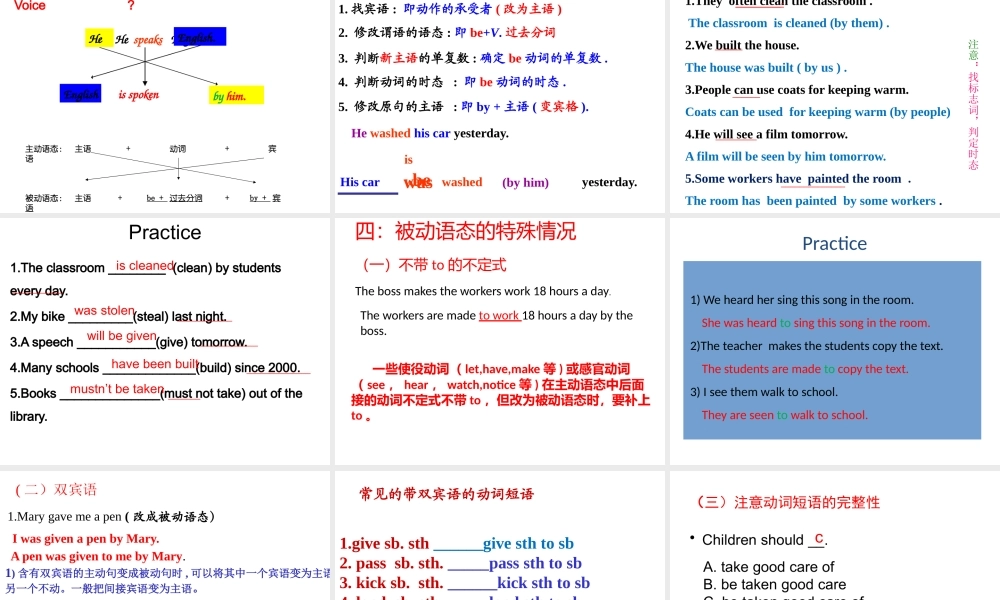Click the red answer 'will be given'
The height and width of the screenshot is (600, 1000).
pyautogui.click(x=121, y=336)
